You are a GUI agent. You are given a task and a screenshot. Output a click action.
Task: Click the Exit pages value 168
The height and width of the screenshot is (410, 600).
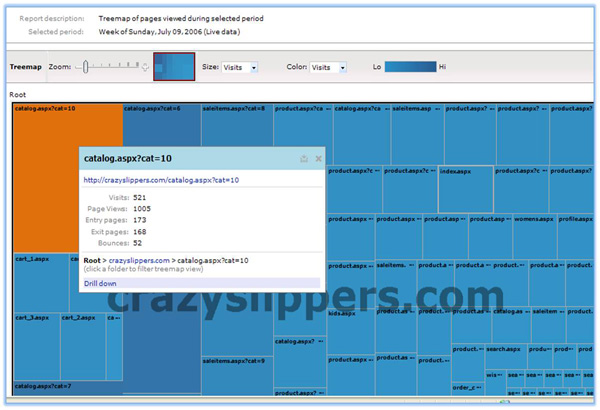[x=139, y=232]
